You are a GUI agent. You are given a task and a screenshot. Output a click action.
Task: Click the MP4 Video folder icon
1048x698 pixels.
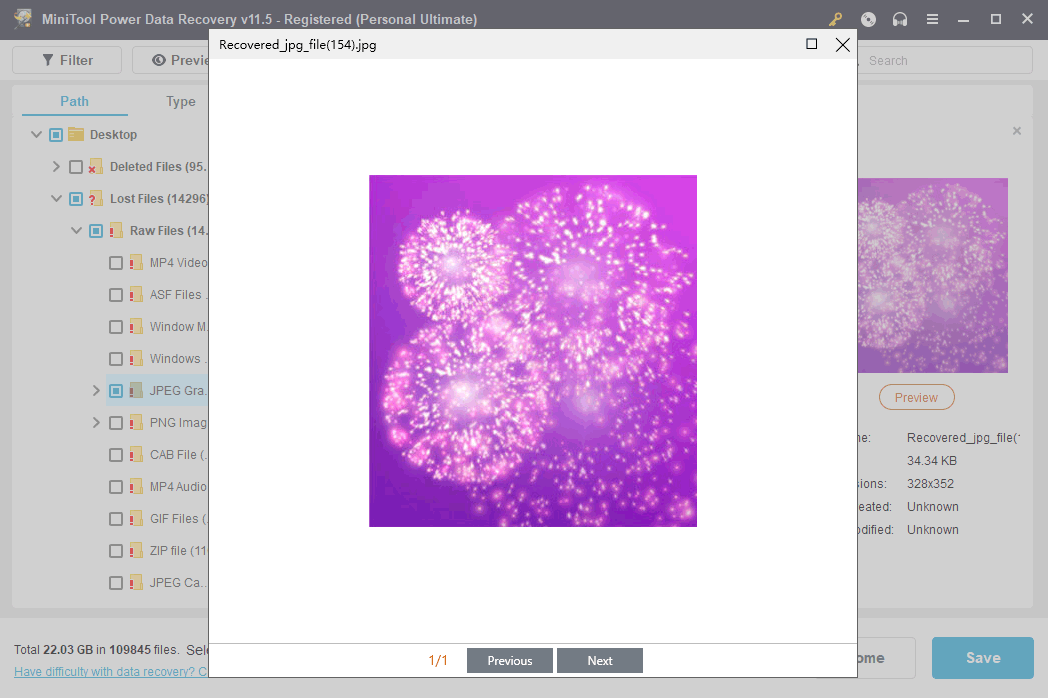tap(136, 263)
